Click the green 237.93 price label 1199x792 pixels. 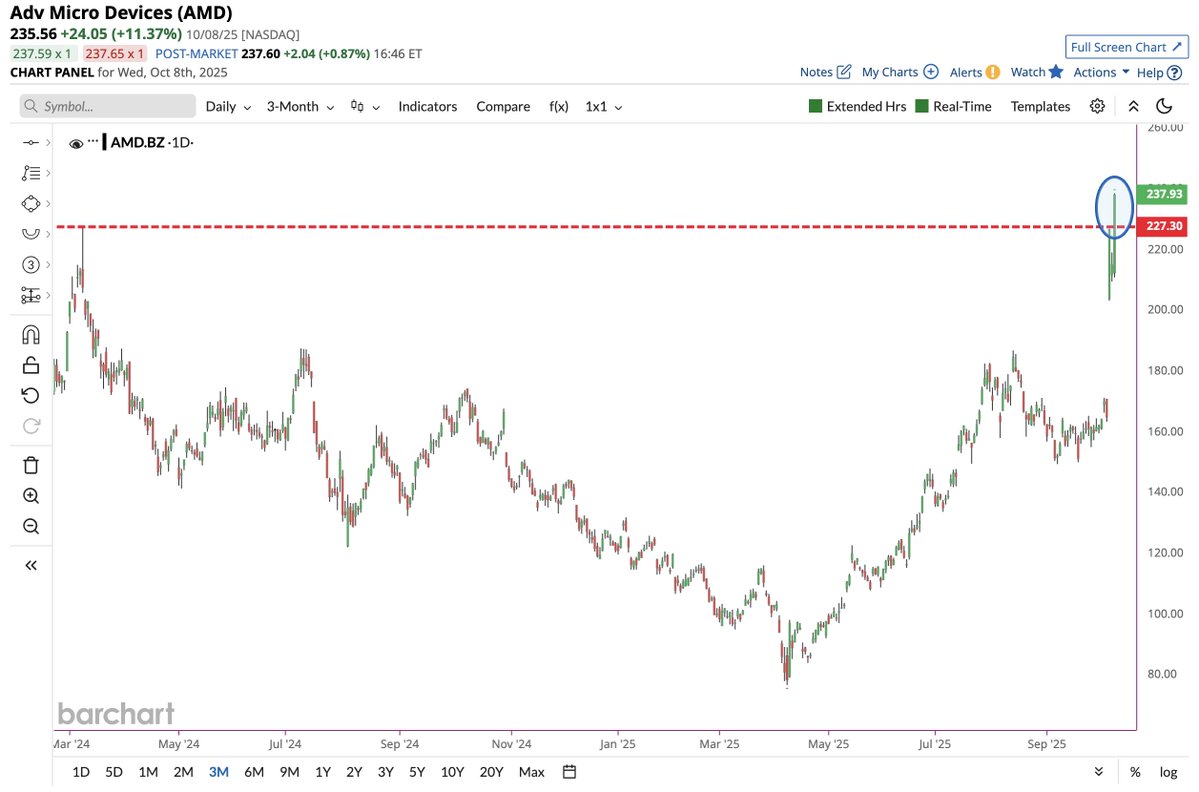coord(1162,194)
